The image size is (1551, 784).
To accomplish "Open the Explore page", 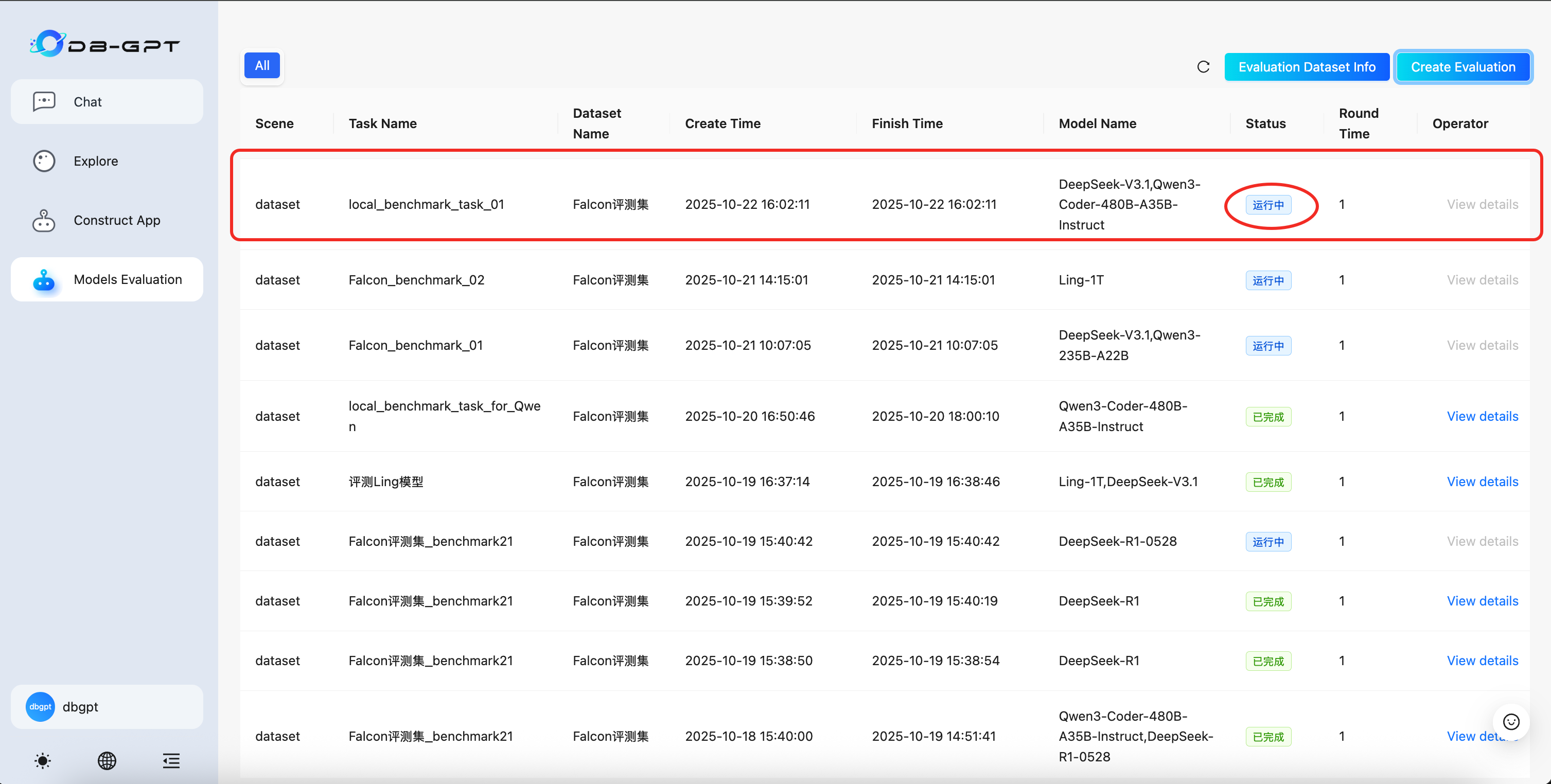I will [x=95, y=161].
